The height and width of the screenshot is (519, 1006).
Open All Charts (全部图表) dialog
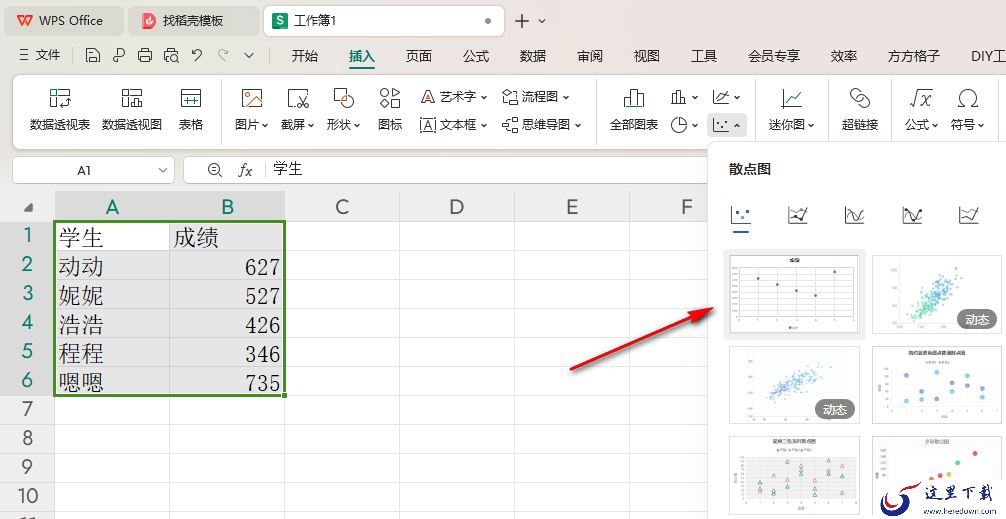click(633, 110)
